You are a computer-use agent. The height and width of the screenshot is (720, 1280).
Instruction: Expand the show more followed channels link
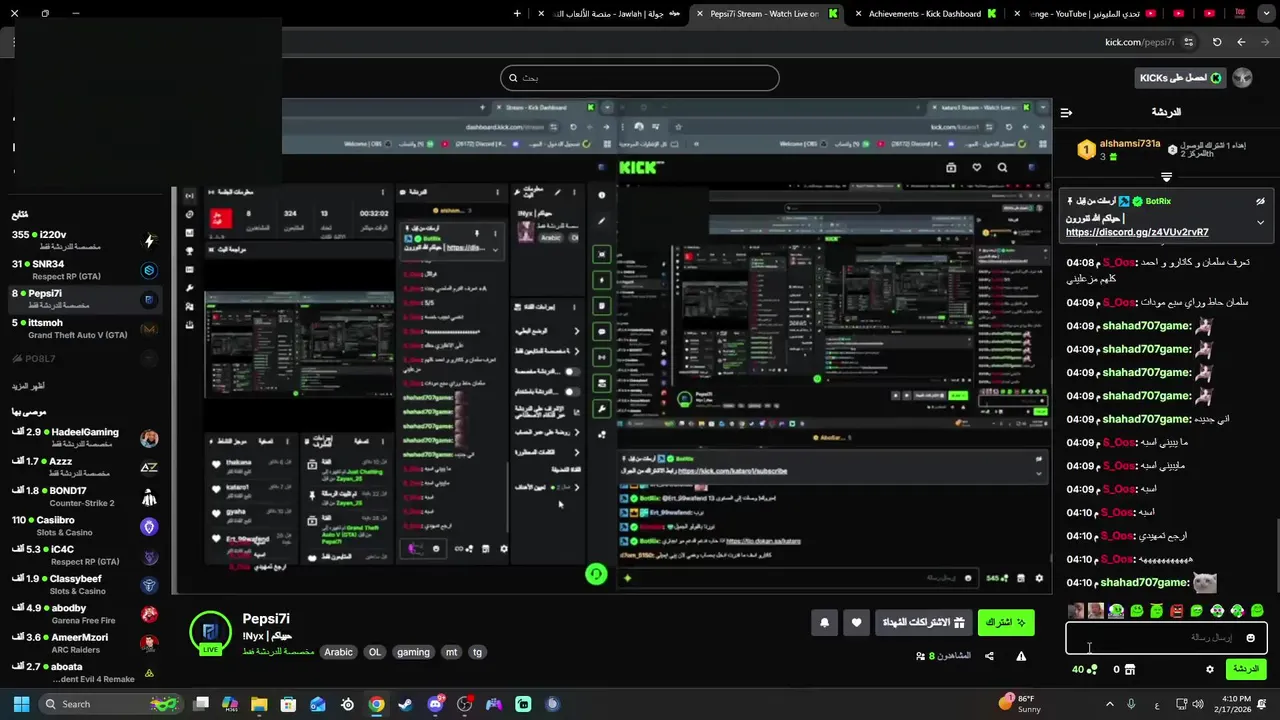28,386
